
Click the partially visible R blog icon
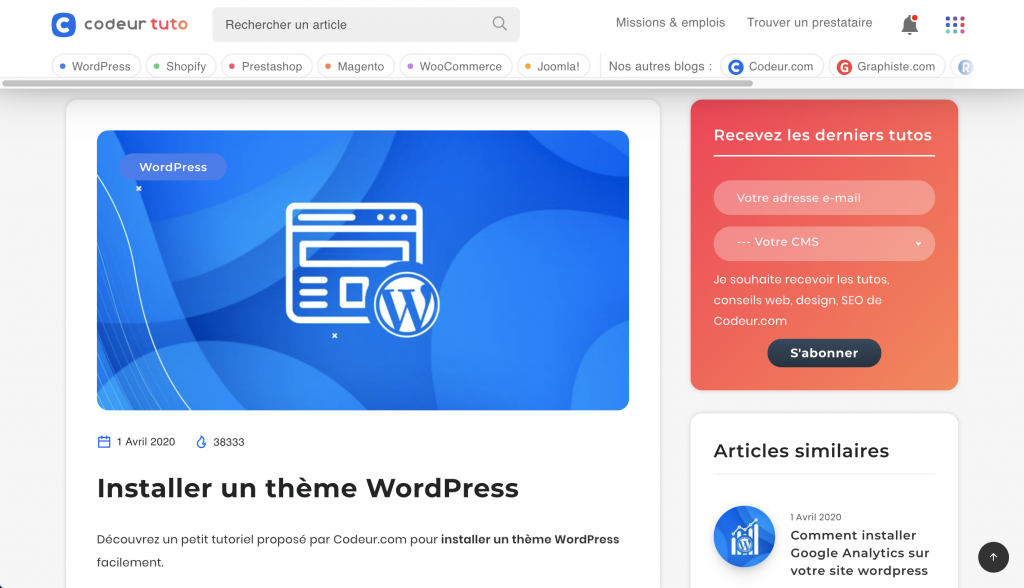965,67
